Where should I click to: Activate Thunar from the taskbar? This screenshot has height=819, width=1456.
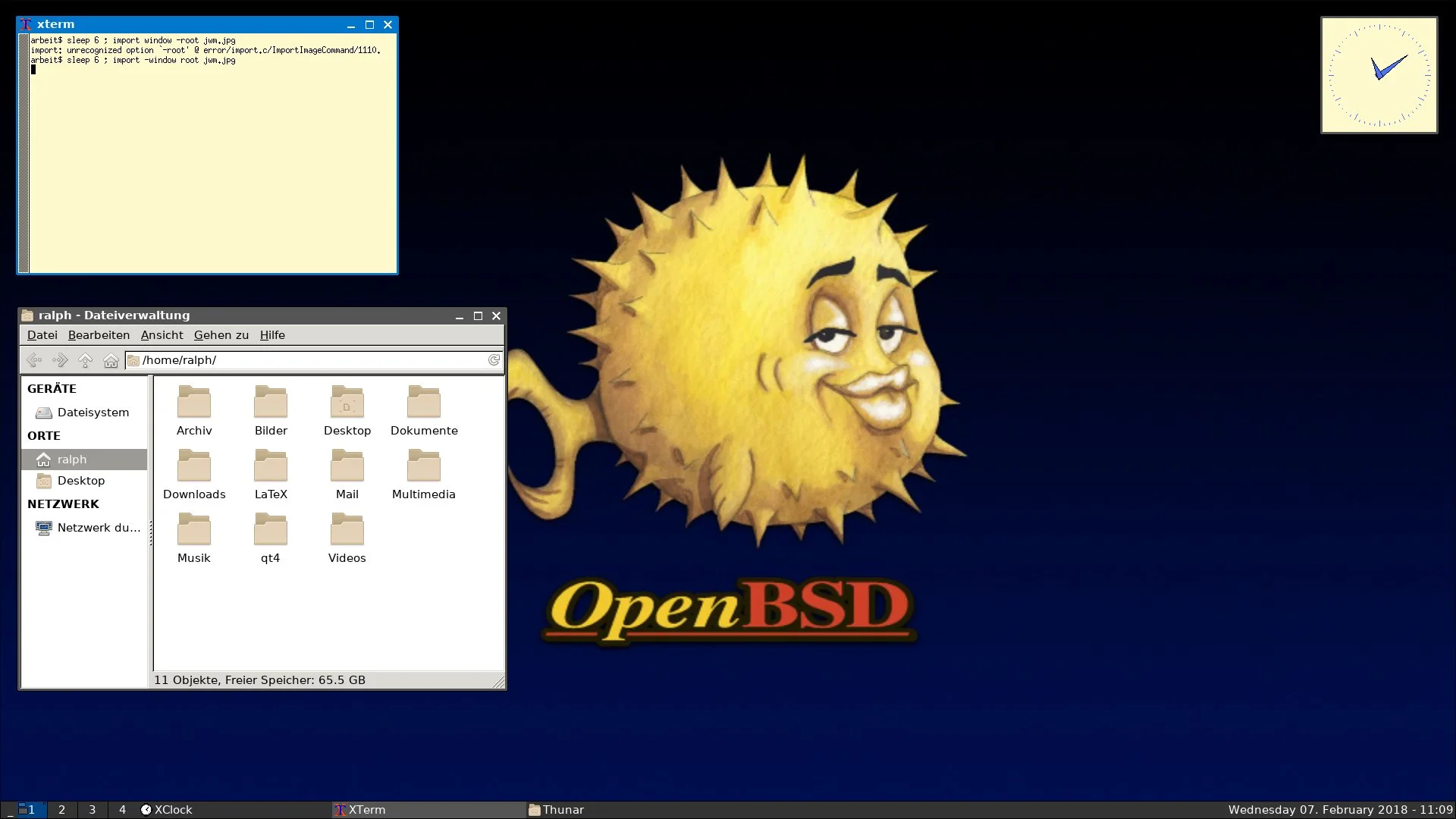[623, 810]
